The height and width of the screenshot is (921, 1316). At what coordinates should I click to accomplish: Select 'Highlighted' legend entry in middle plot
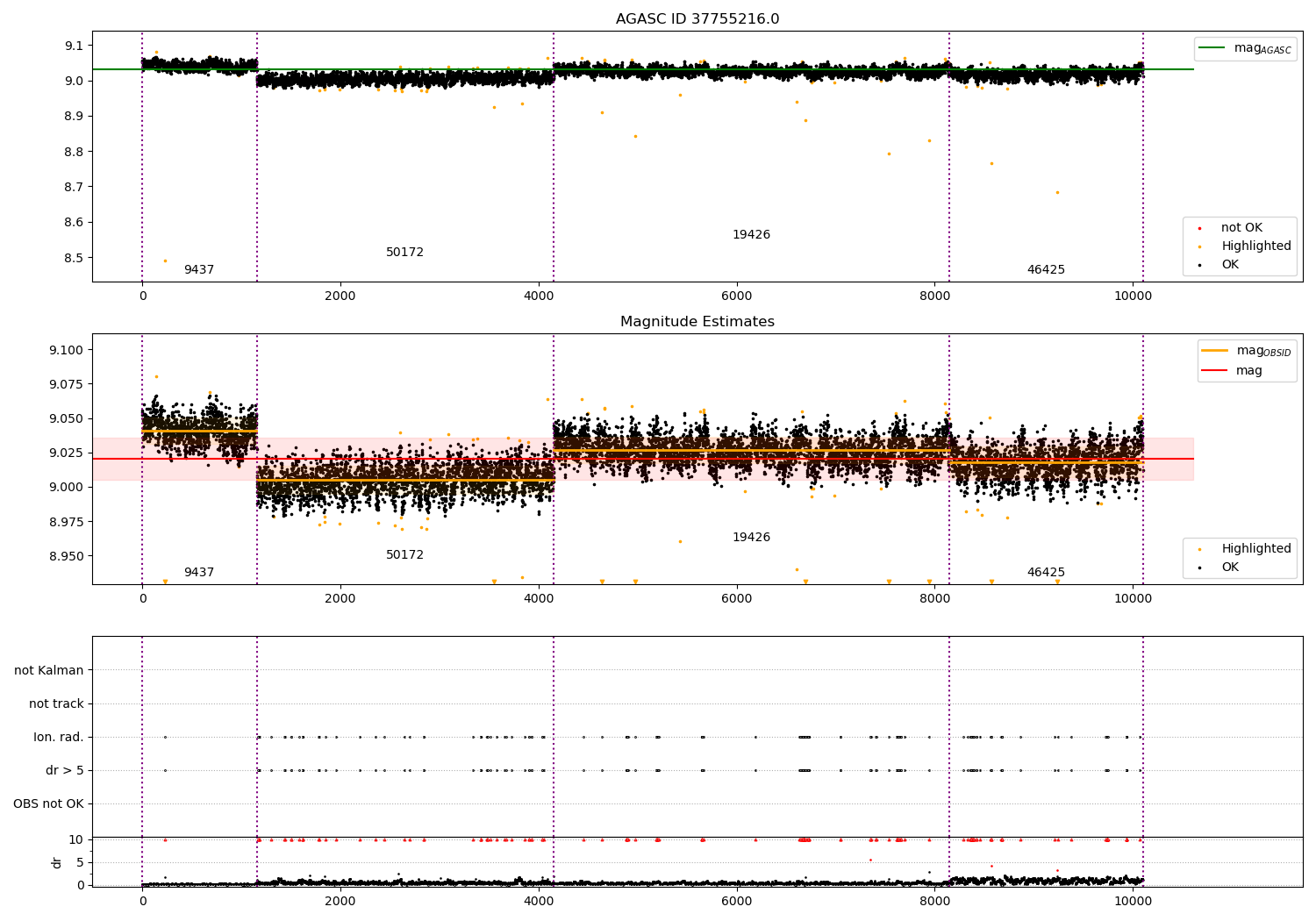tap(1256, 549)
